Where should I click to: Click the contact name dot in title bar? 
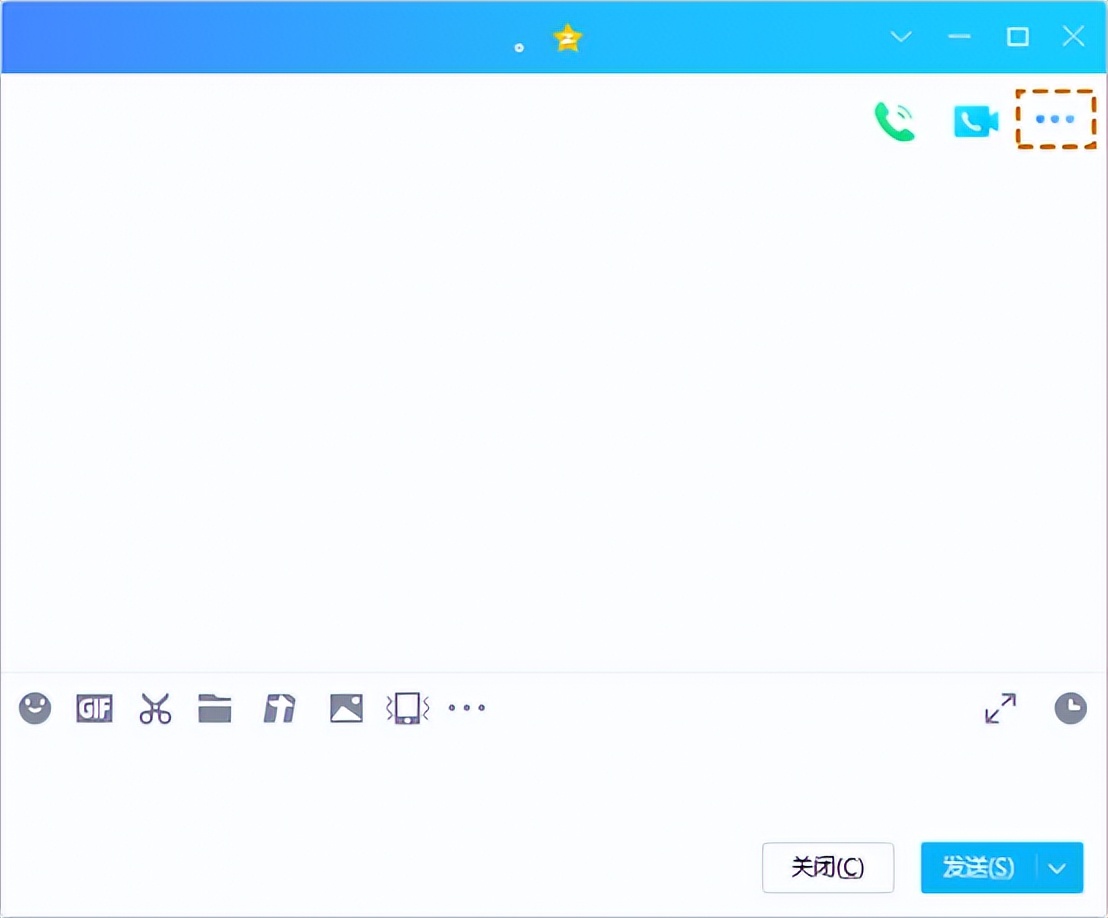point(519,47)
